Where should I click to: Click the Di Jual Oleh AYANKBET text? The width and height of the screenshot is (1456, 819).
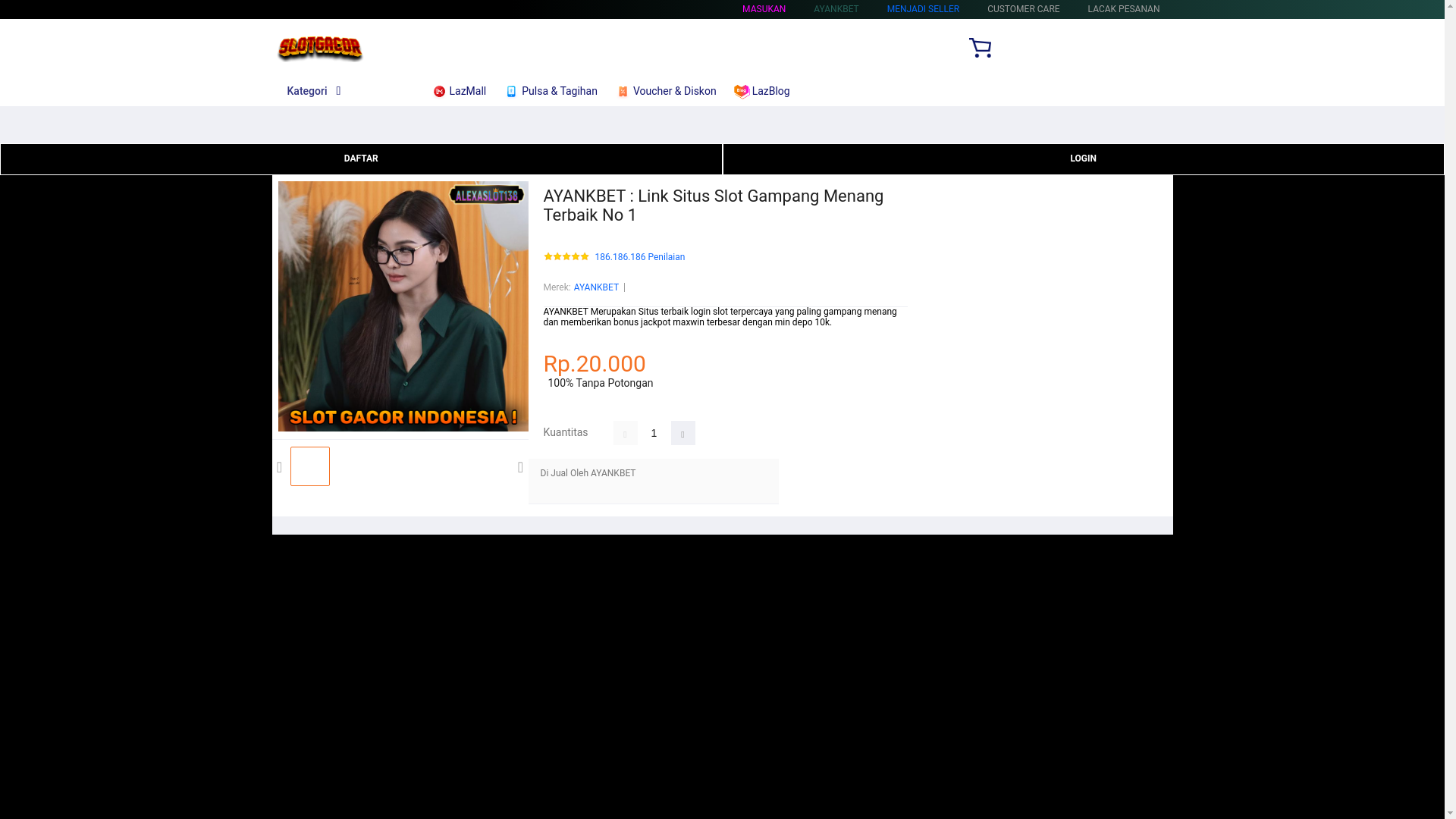click(x=588, y=473)
